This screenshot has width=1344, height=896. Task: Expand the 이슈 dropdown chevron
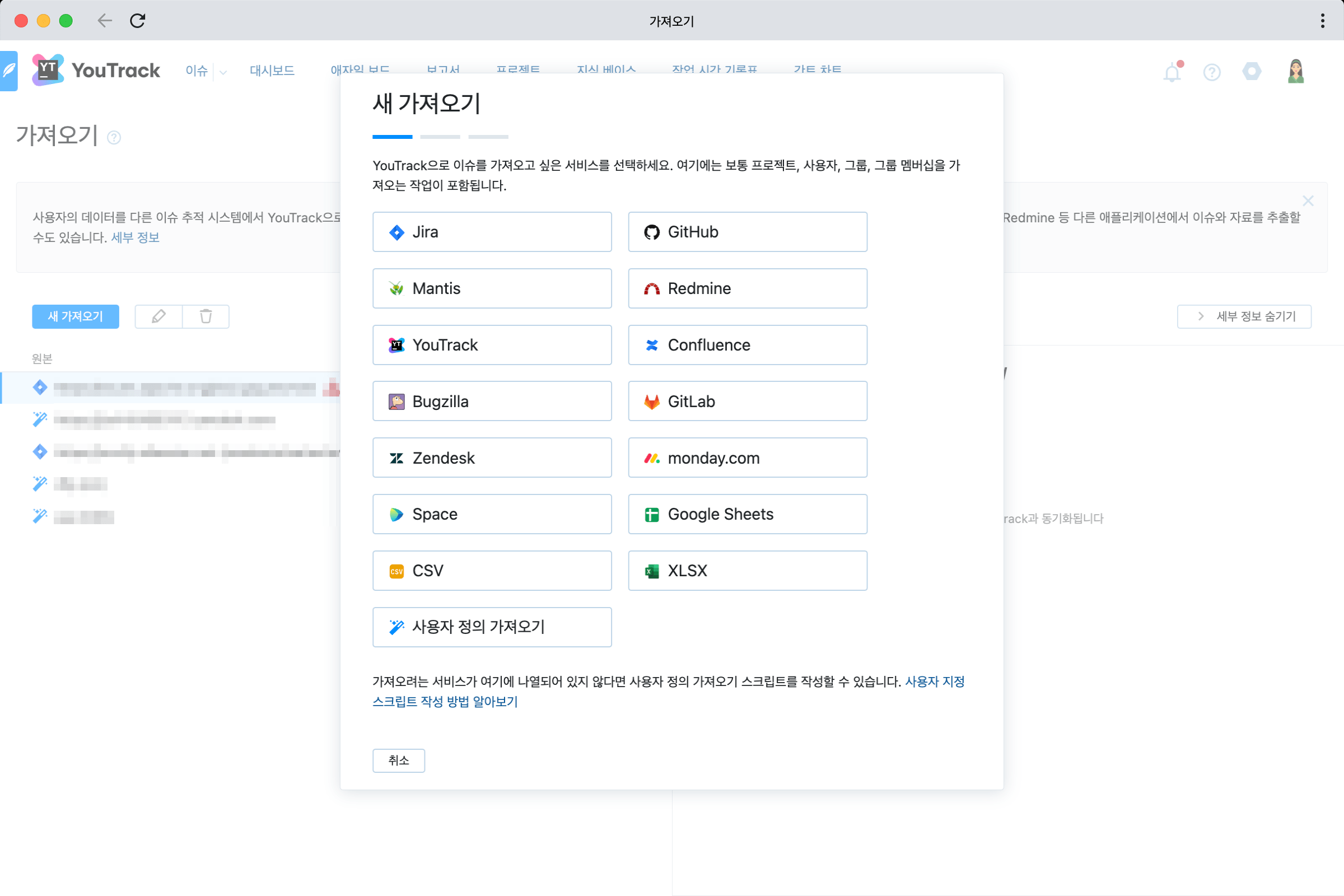point(223,73)
